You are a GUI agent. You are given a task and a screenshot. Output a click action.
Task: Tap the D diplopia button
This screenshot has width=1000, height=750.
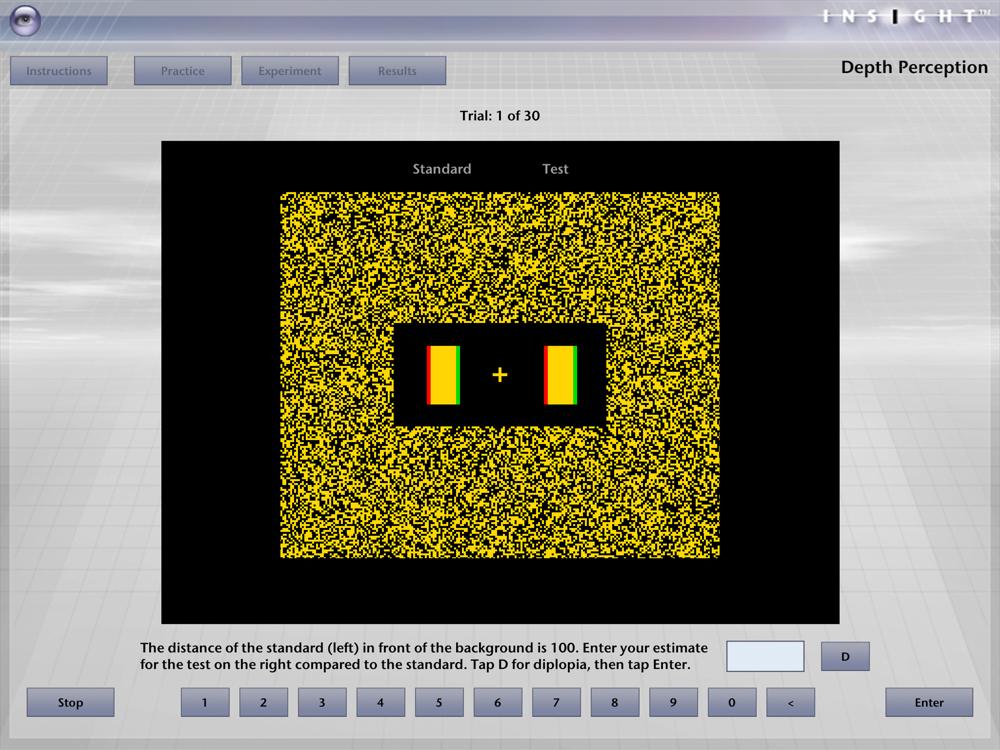(x=845, y=656)
